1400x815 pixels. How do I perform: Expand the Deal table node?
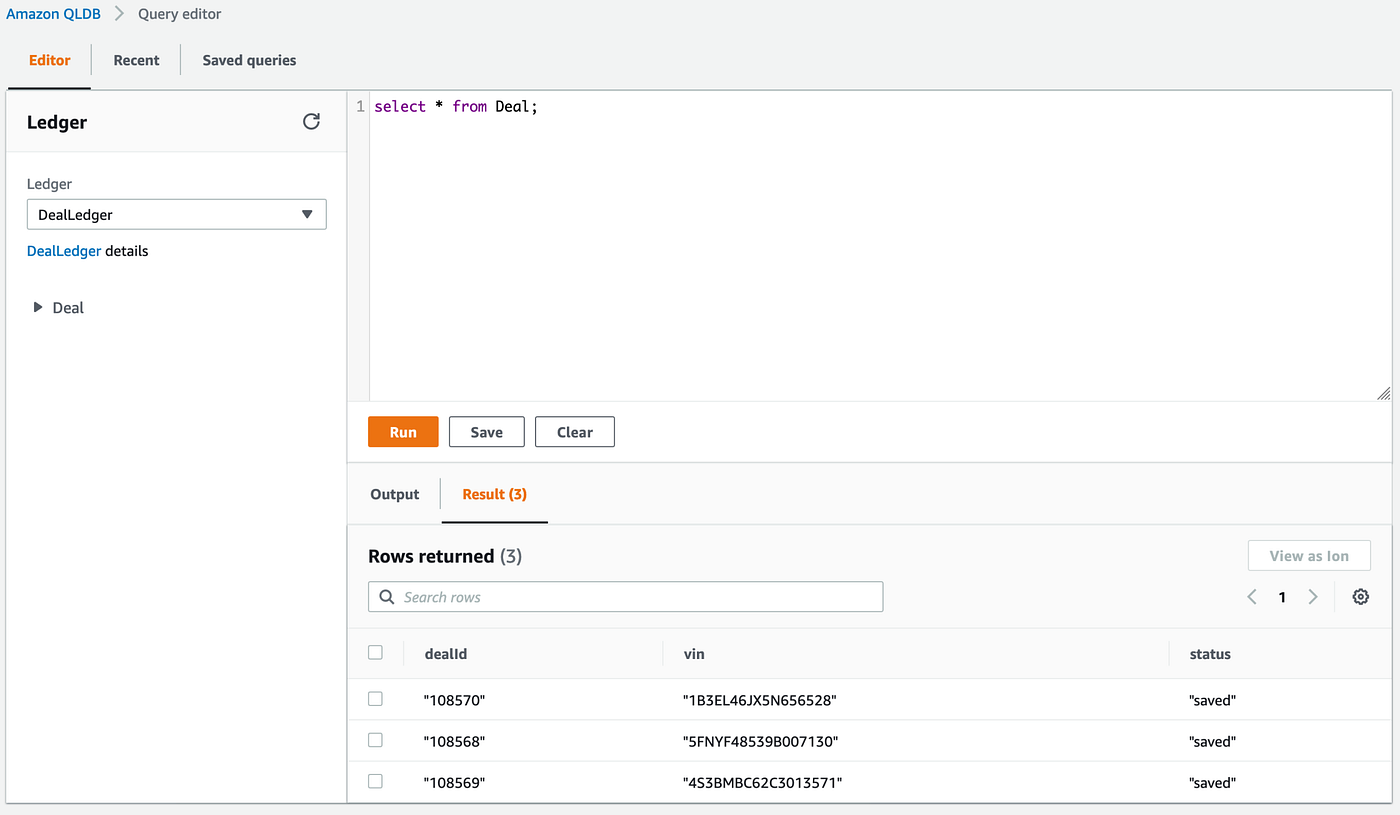(37, 307)
